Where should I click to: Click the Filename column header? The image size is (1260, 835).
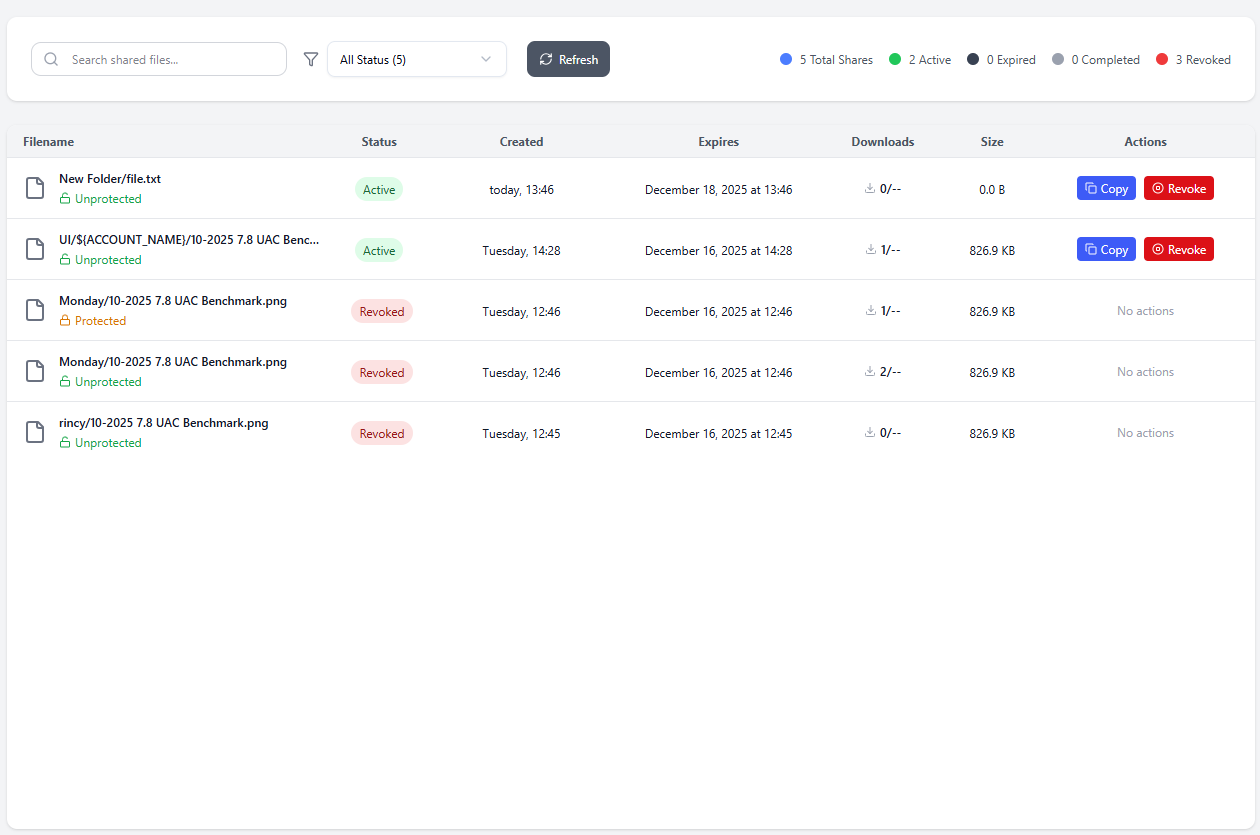[49, 142]
